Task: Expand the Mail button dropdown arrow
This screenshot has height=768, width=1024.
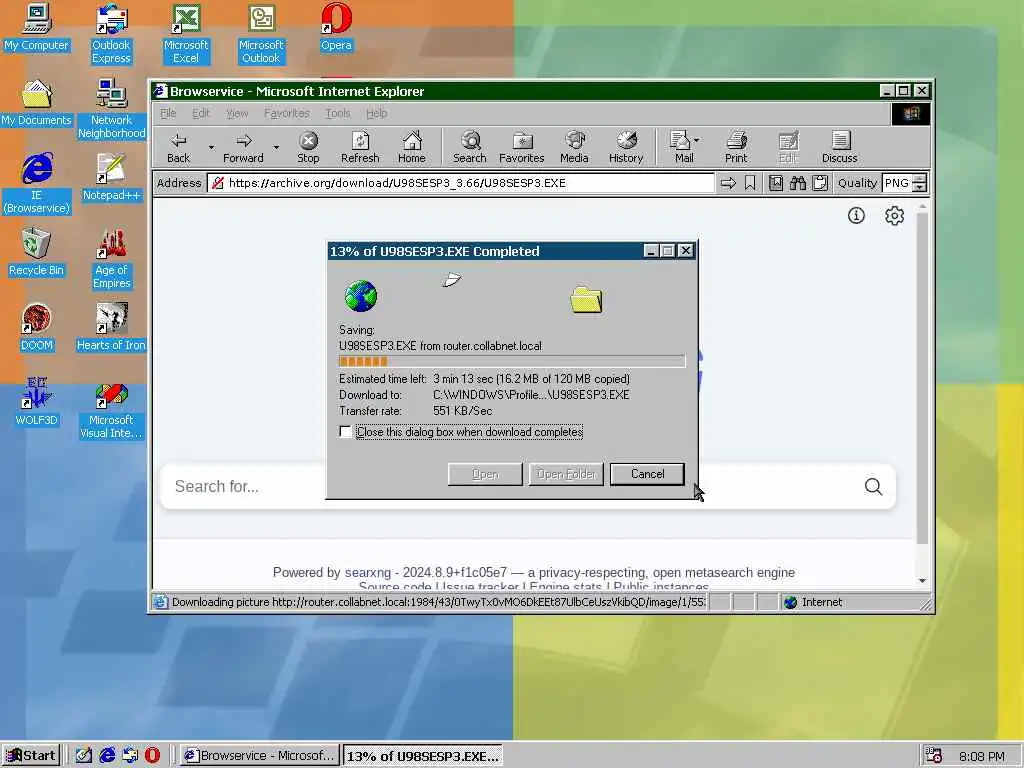Action: point(697,140)
